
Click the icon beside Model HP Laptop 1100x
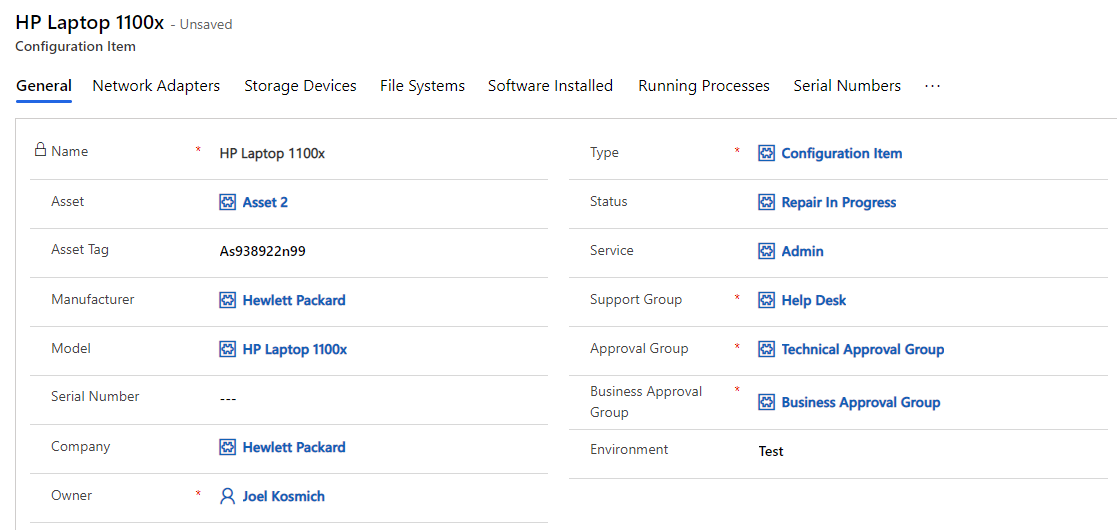click(x=227, y=350)
